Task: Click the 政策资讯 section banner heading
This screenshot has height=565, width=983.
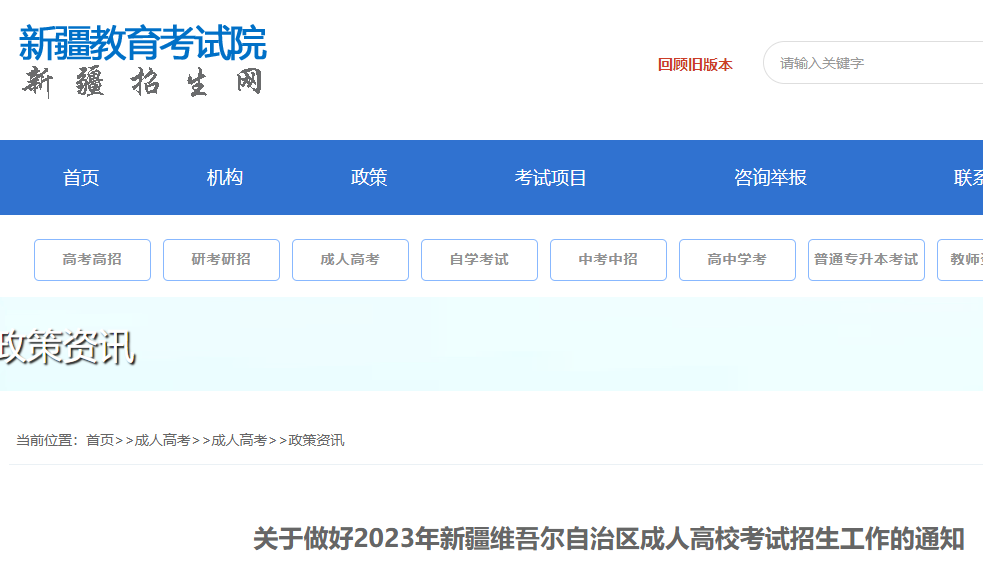Action: click(x=67, y=347)
